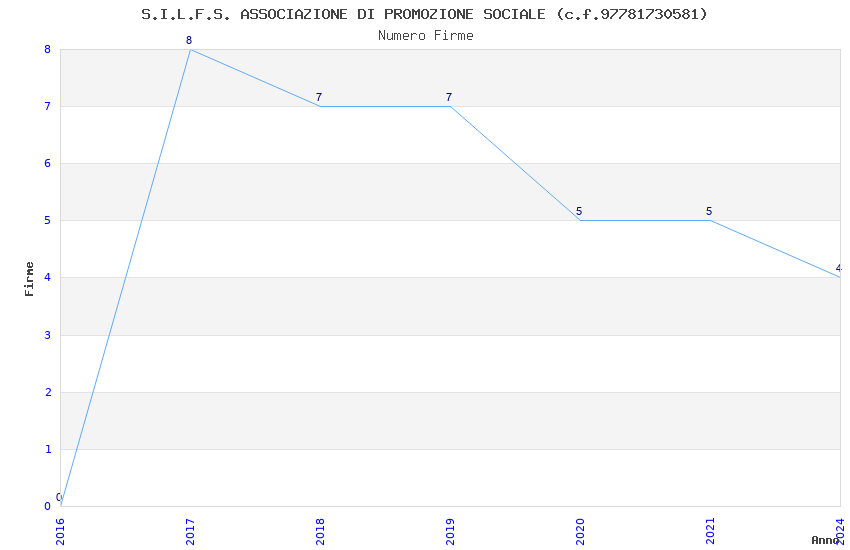Click the y-axis tick value 5

[x=48, y=221]
